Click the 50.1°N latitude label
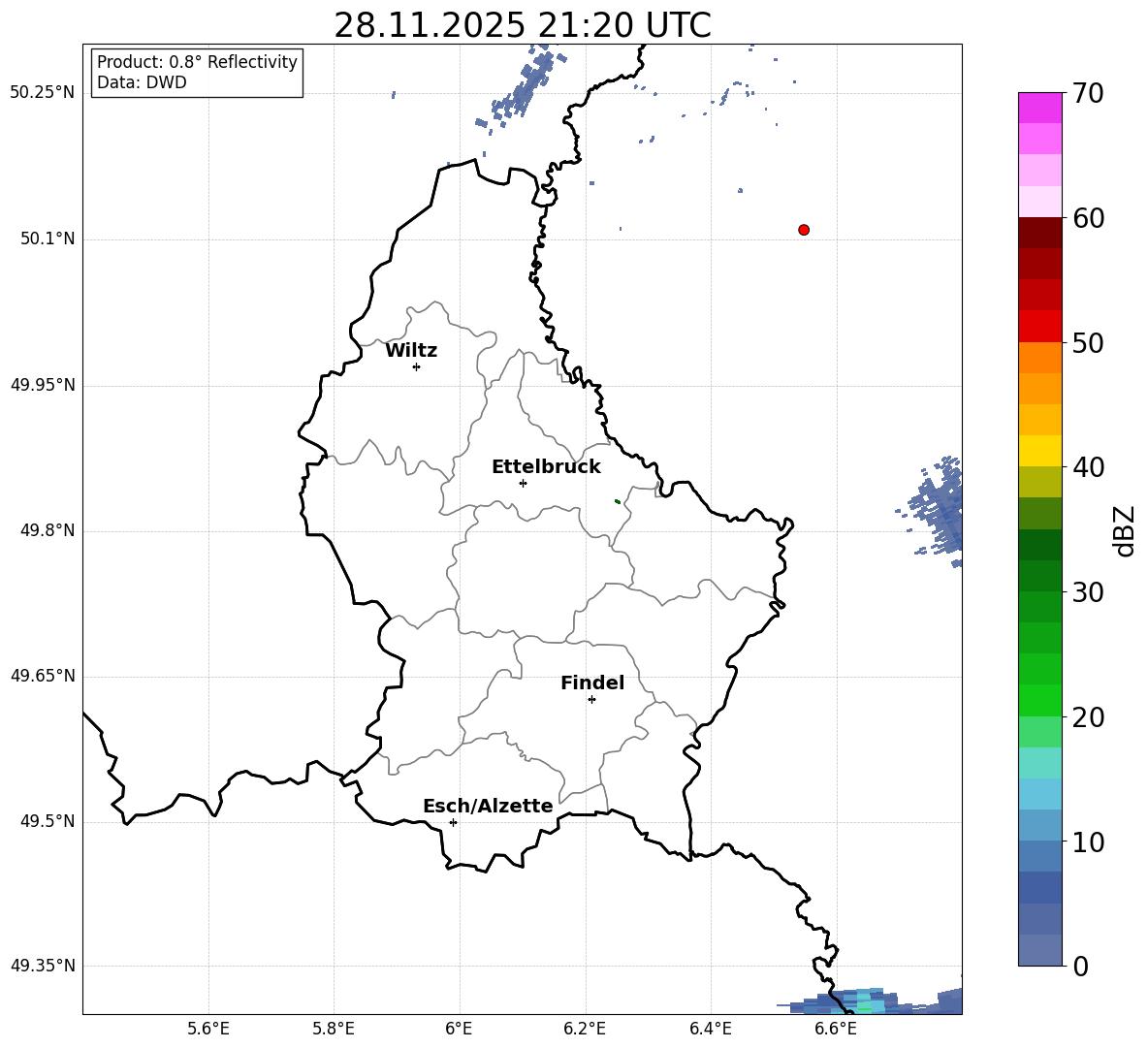1148x1048 pixels. click(x=48, y=238)
